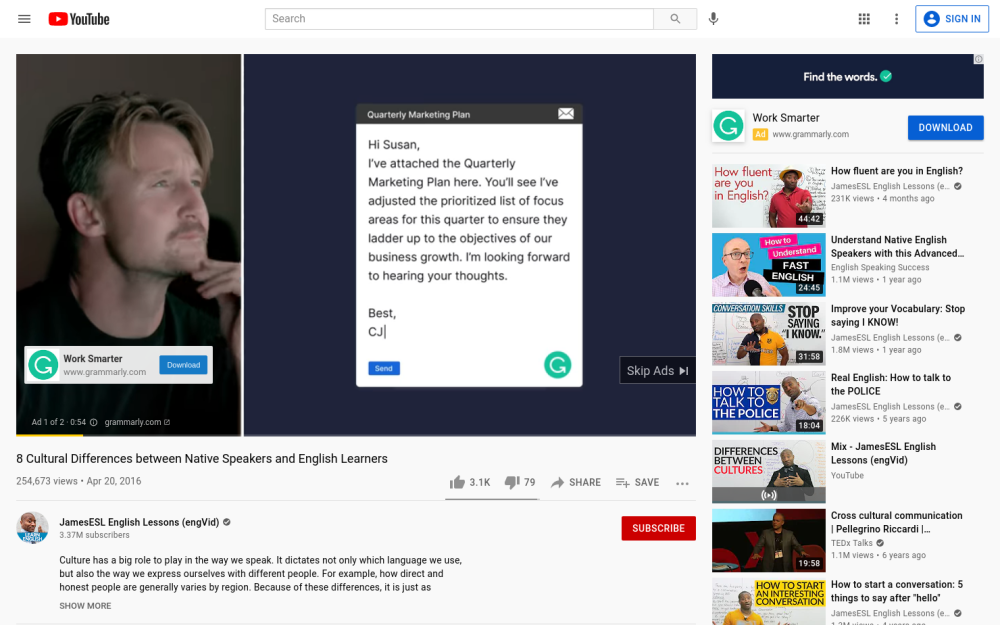The height and width of the screenshot is (625, 1000).
Task: Open How to start a conversation title
Action: pos(897,591)
